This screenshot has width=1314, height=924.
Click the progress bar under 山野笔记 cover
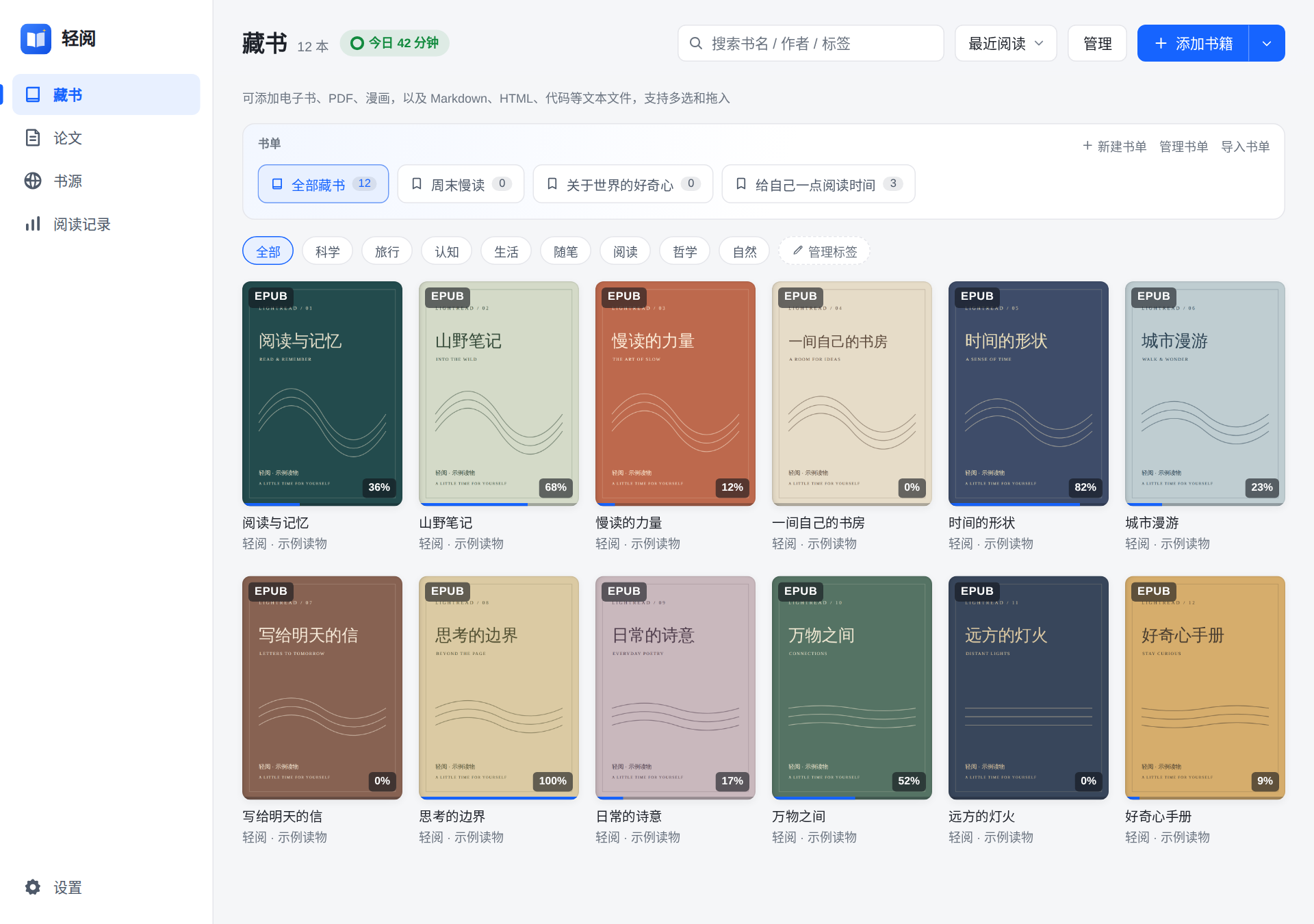[499, 504]
